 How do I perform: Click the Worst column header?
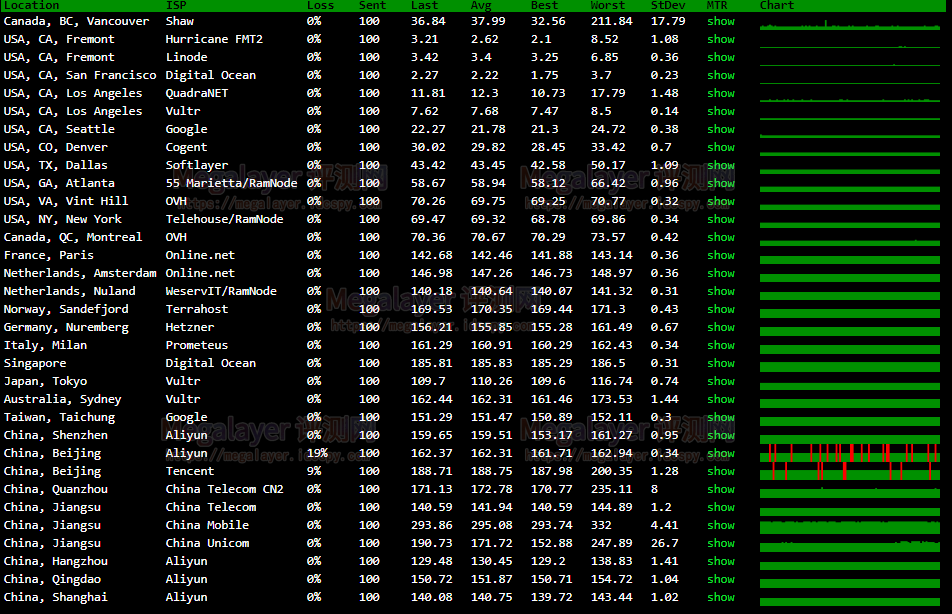[608, 5]
